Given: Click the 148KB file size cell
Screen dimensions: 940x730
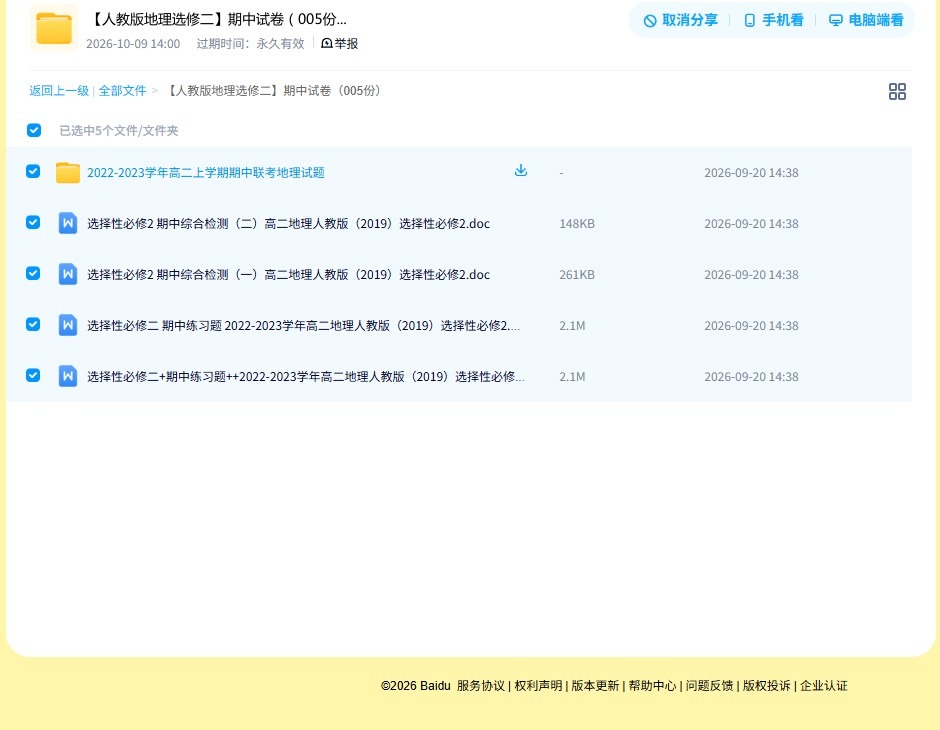Looking at the screenshot, I should 577,224.
